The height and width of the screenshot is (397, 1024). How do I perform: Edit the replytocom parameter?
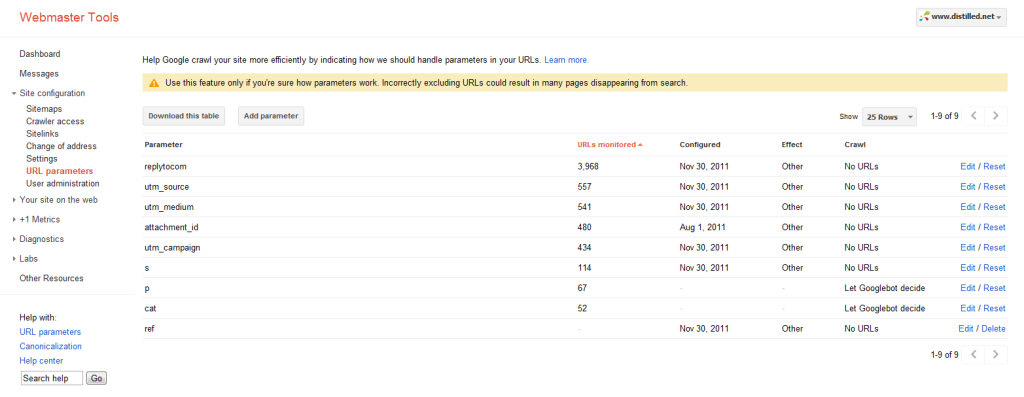[x=967, y=167]
